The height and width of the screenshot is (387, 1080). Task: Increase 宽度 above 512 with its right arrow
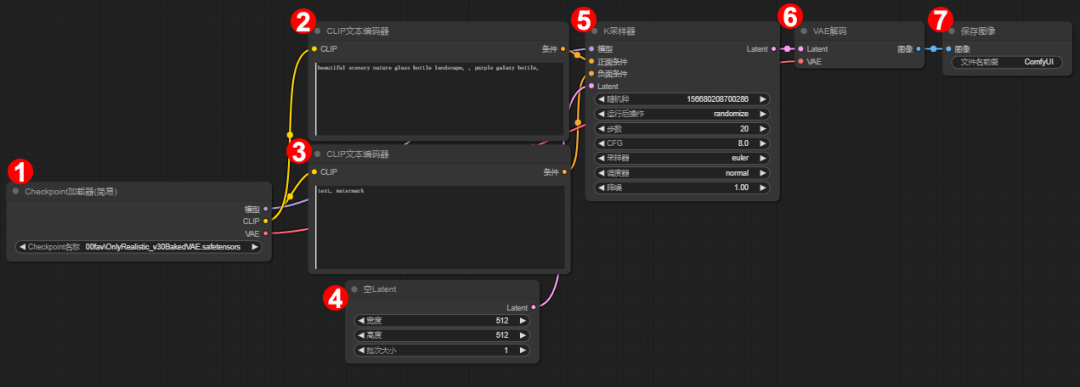522,321
